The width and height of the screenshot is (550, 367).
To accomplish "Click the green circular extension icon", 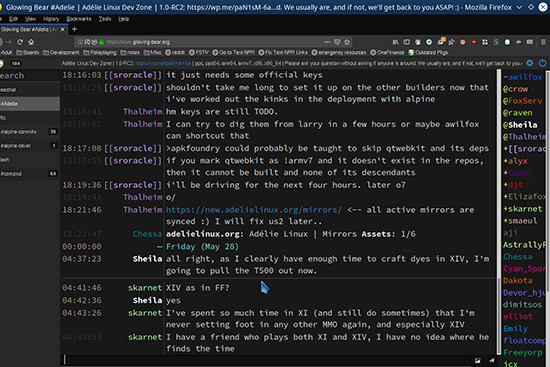I will click(429, 42).
